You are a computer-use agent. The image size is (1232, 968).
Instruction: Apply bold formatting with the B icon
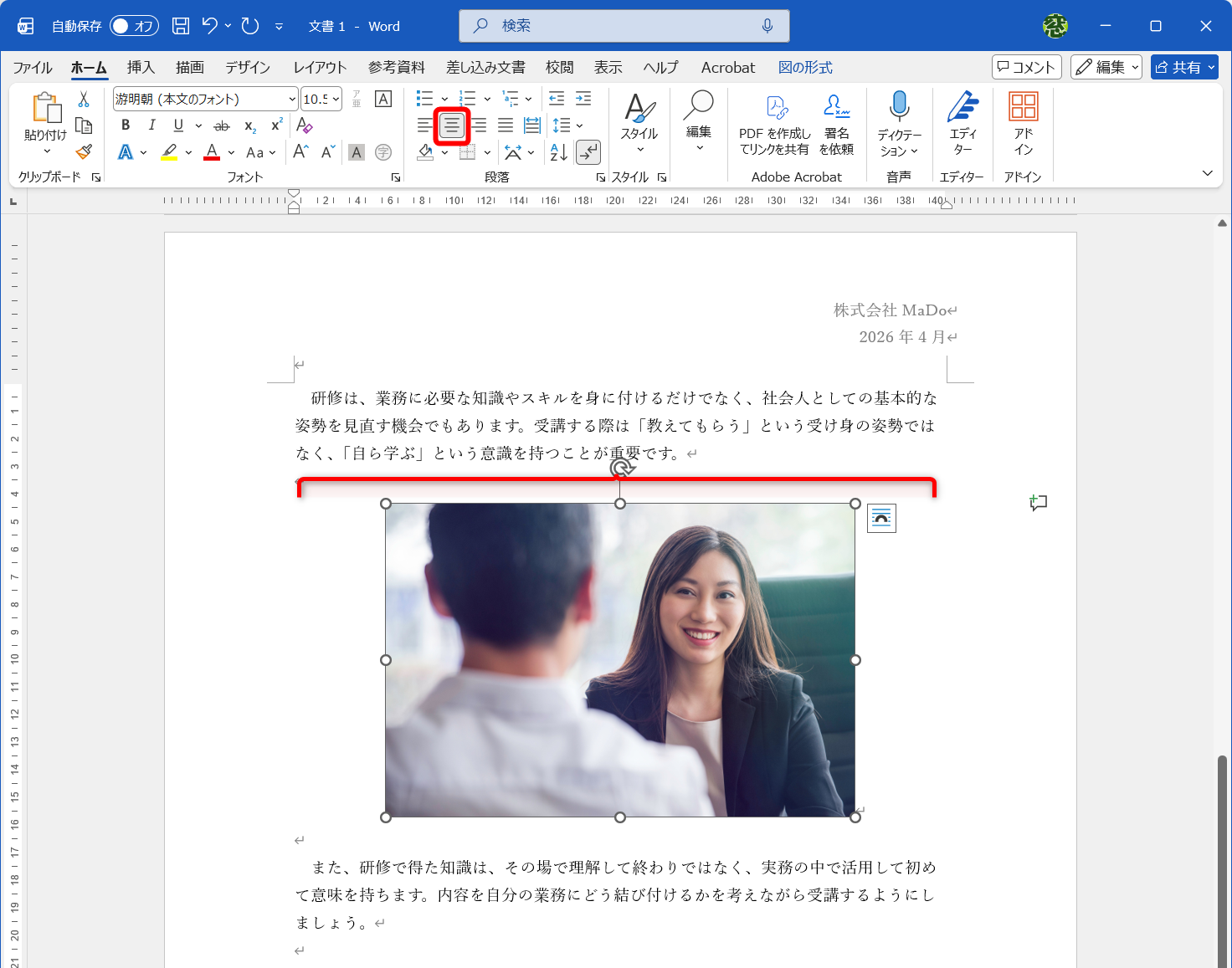point(125,125)
